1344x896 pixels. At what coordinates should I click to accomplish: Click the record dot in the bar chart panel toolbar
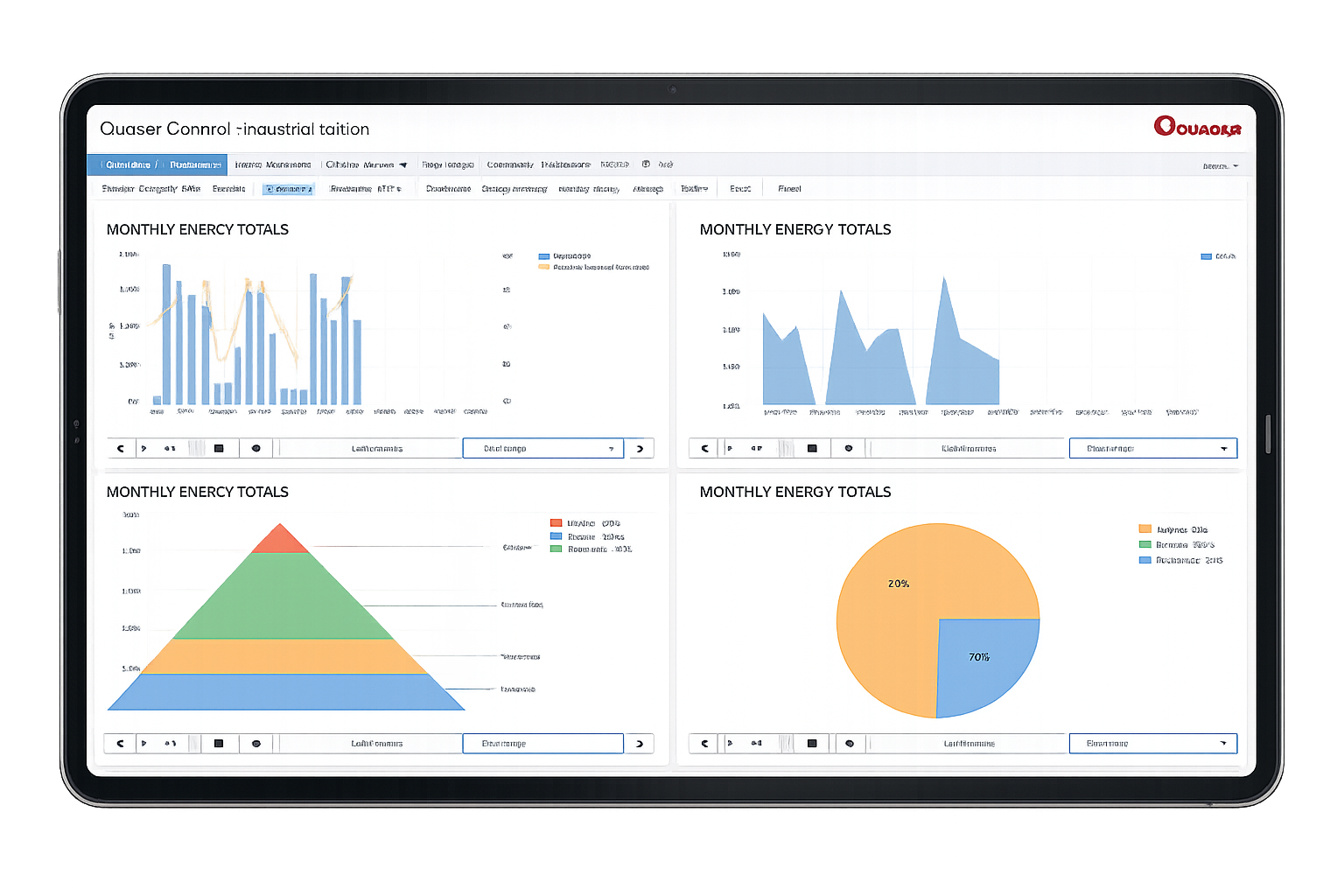pyautogui.click(x=256, y=448)
